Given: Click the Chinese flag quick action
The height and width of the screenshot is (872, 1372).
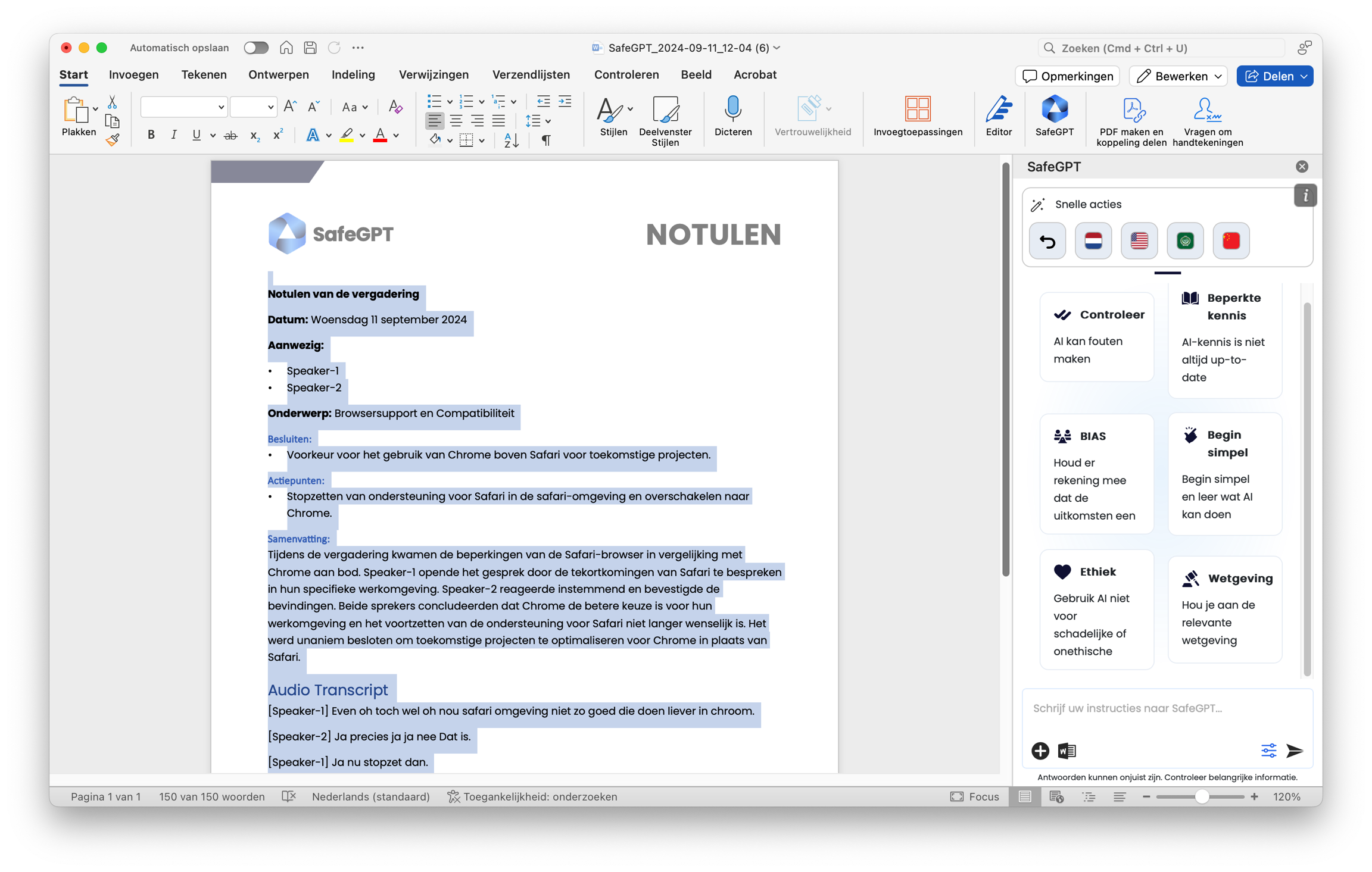Looking at the screenshot, I should point(1231,241).
